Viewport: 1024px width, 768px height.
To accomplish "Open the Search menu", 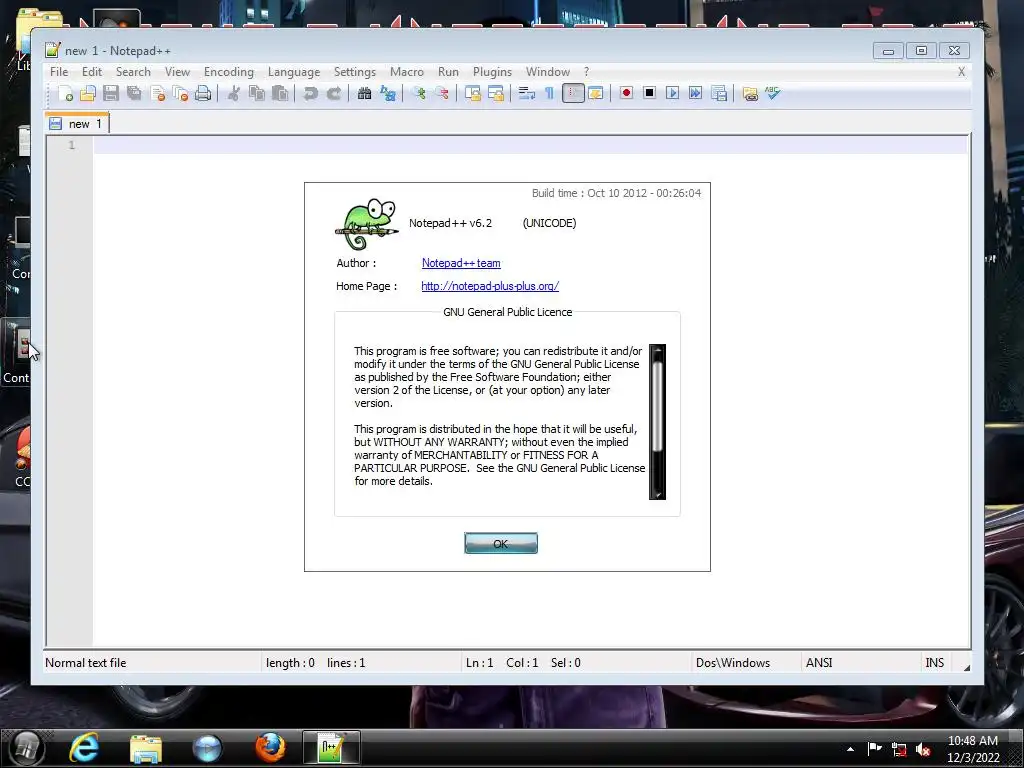I will click(x=133, y=72).
